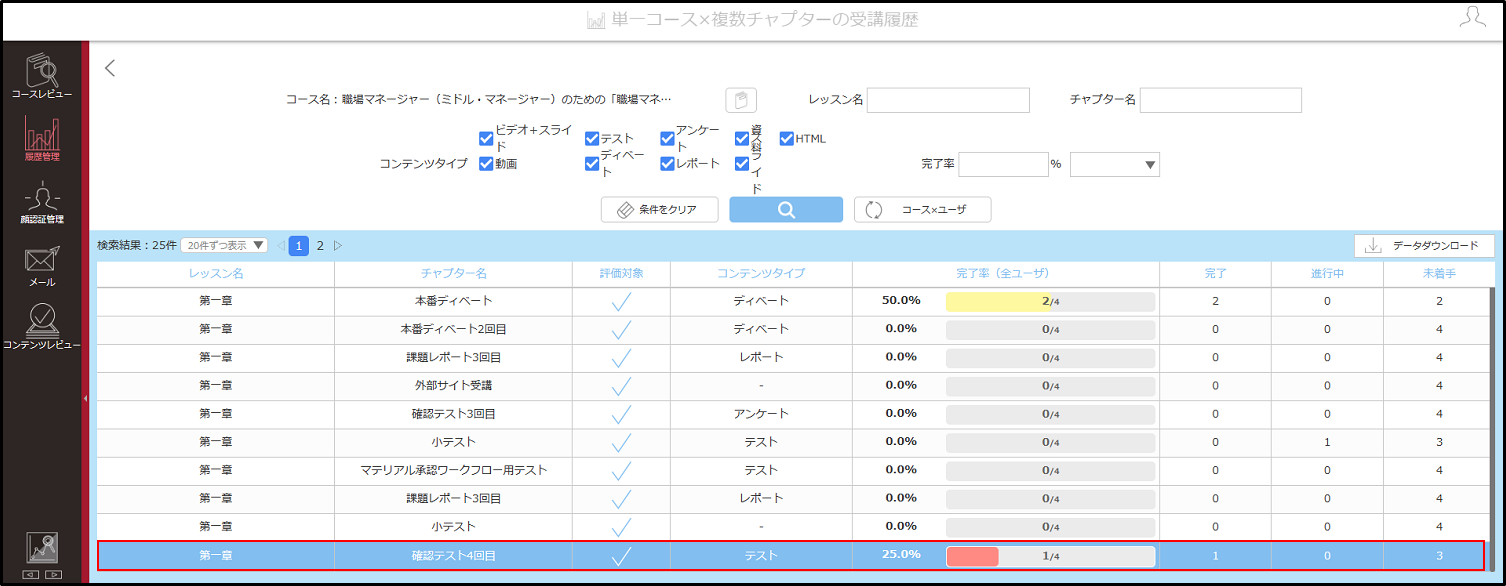
Task: Click the 完了率 percentage input field
Action: (1002, 164)
